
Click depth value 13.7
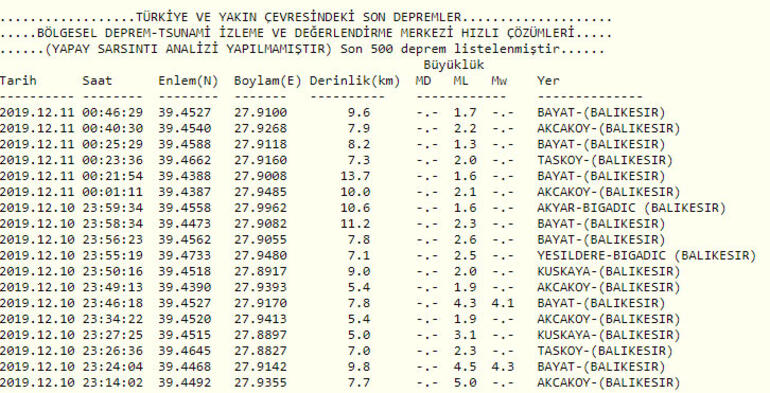pyautogui.click(x=355, y=176)
